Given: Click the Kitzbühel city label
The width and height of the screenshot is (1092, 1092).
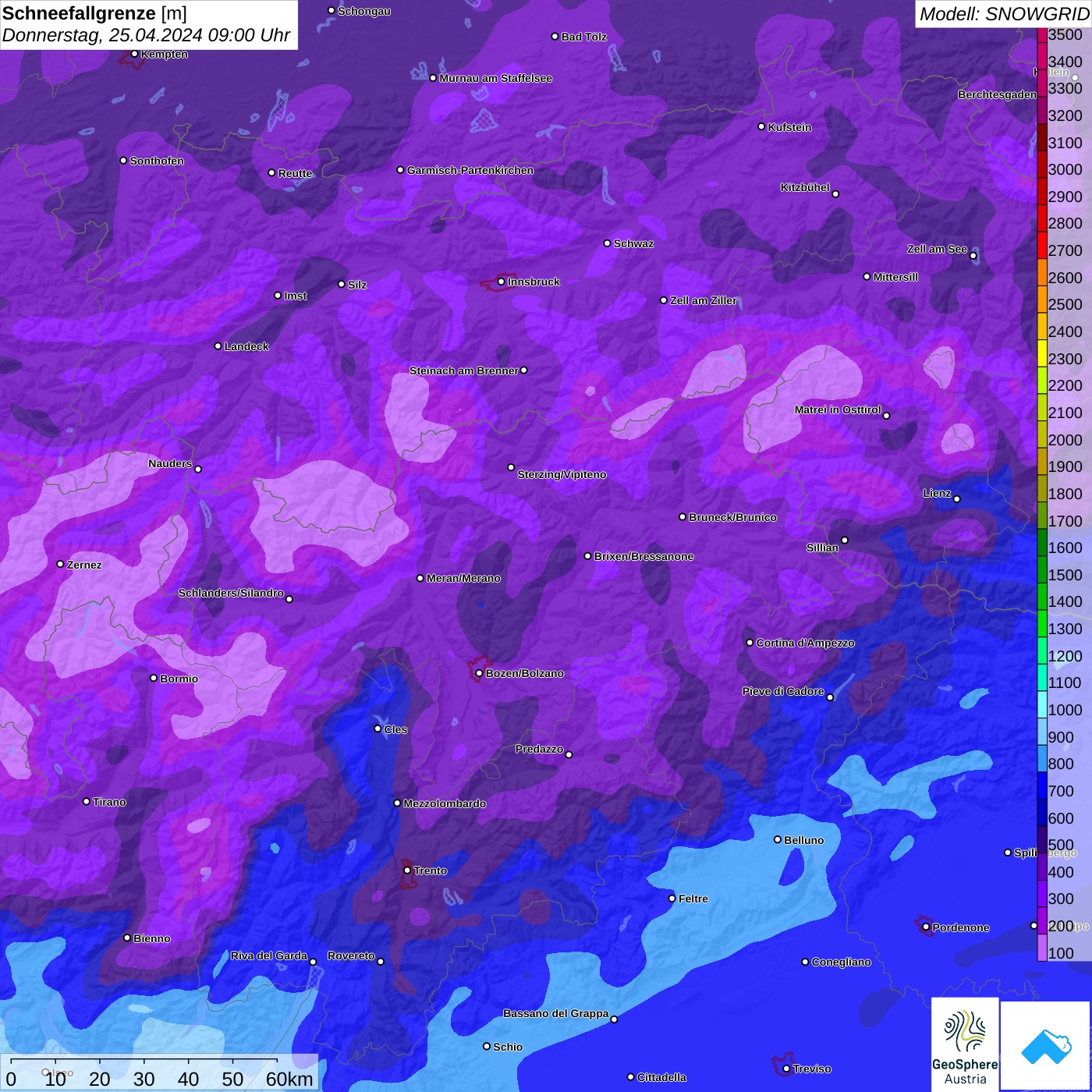Looking at the screenshot, I should tap(805, 187).
